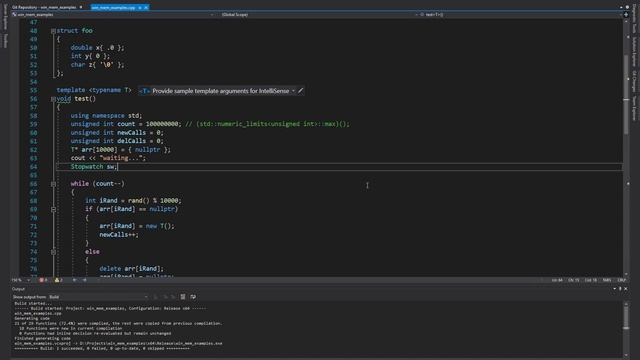Collapse the if (arr[iRand] == nullptr) block

point(53,209)
